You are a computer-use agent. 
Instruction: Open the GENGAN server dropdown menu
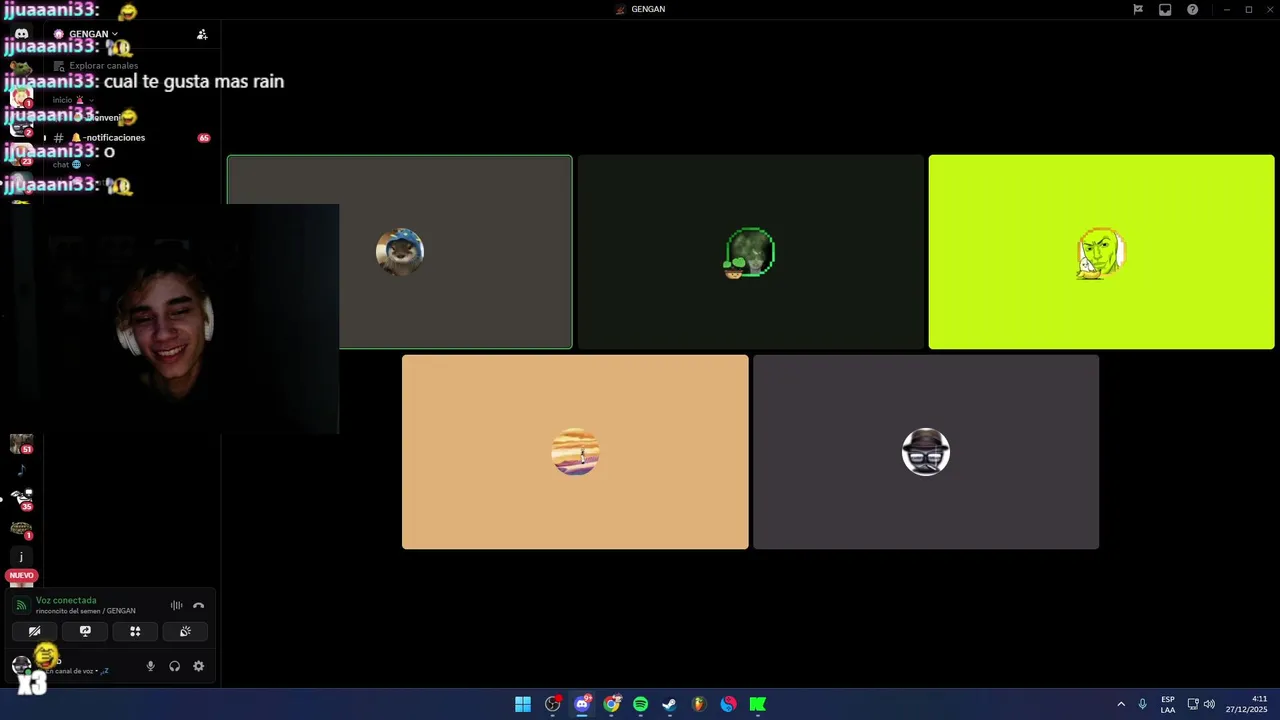coord(87,34)
